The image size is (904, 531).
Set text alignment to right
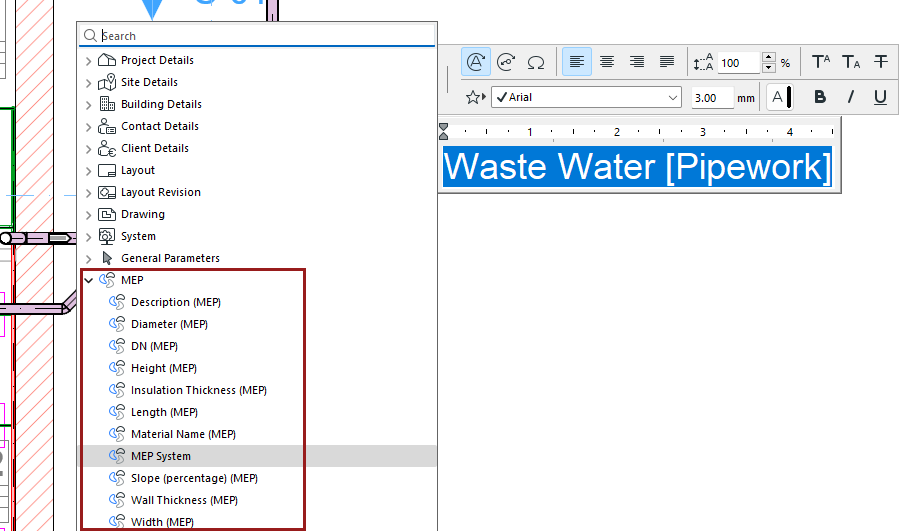636,62
